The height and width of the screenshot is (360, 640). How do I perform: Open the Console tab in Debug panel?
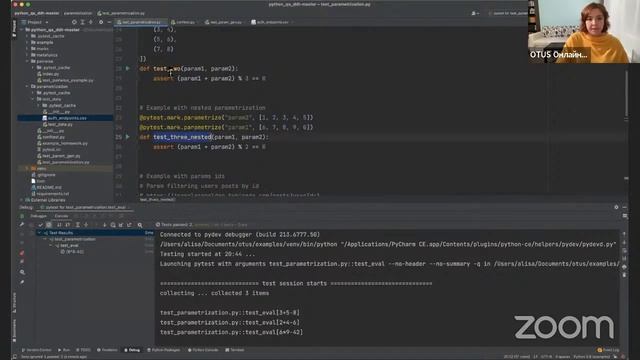pos(61,216)
